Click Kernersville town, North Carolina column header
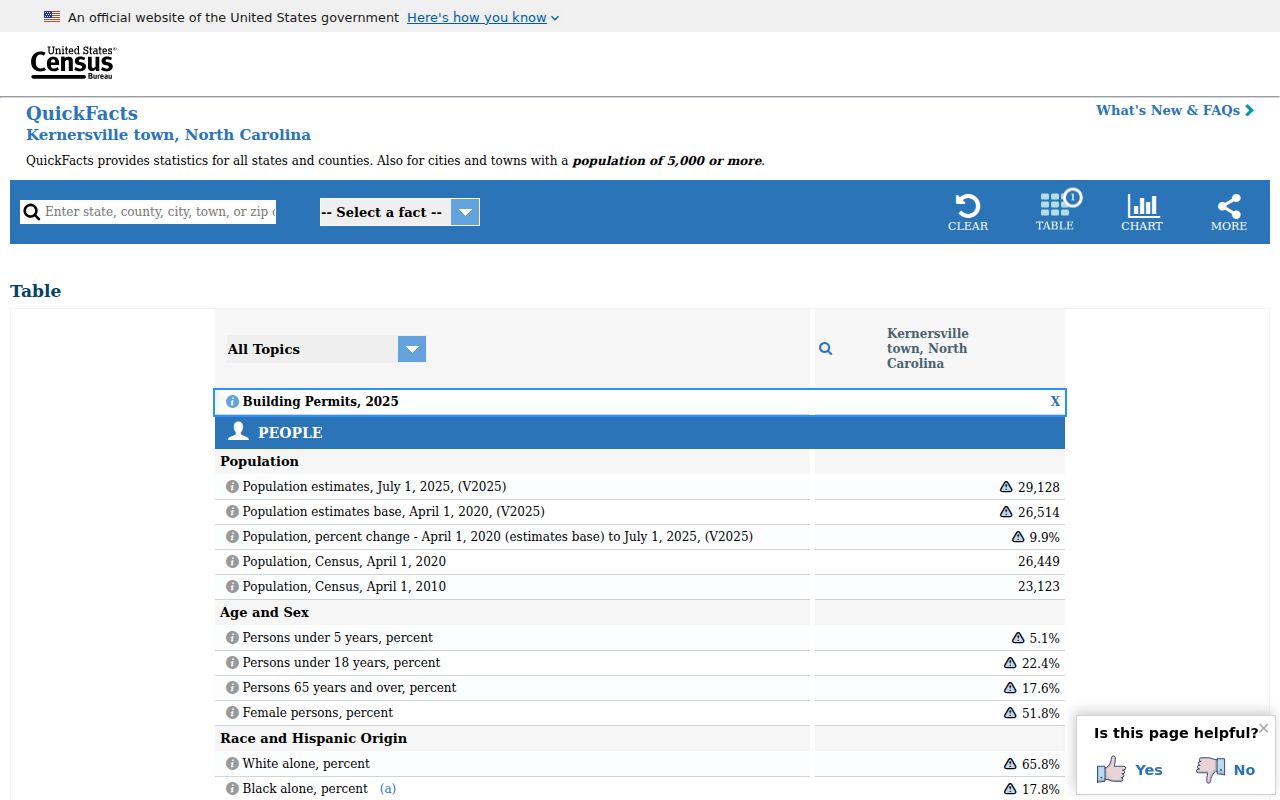This screenshot has height=800, width=1280. tap(927, 348)
